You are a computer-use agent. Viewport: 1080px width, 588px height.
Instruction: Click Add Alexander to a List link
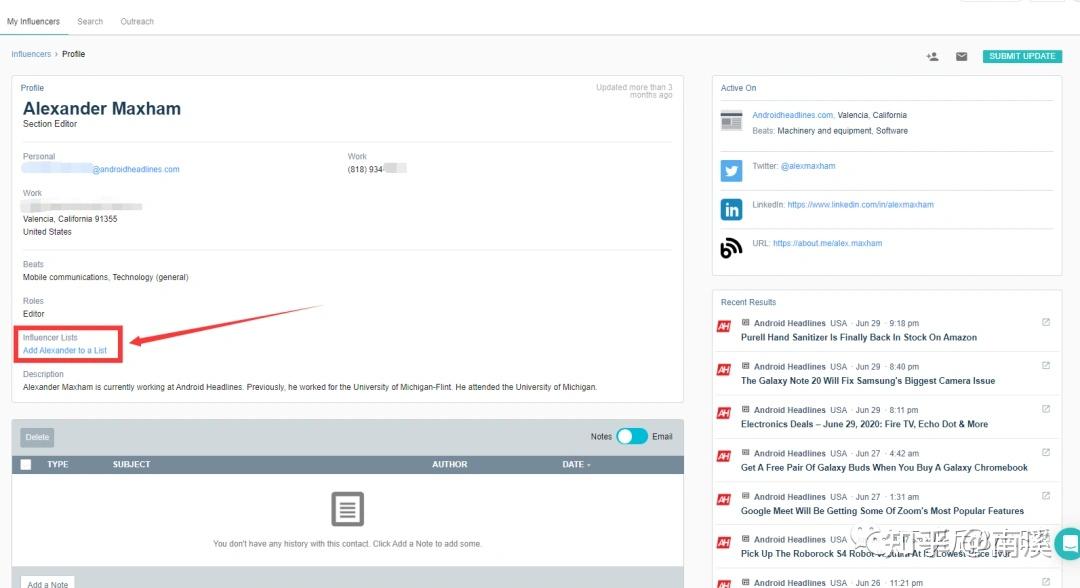click(x=65, y=350)
